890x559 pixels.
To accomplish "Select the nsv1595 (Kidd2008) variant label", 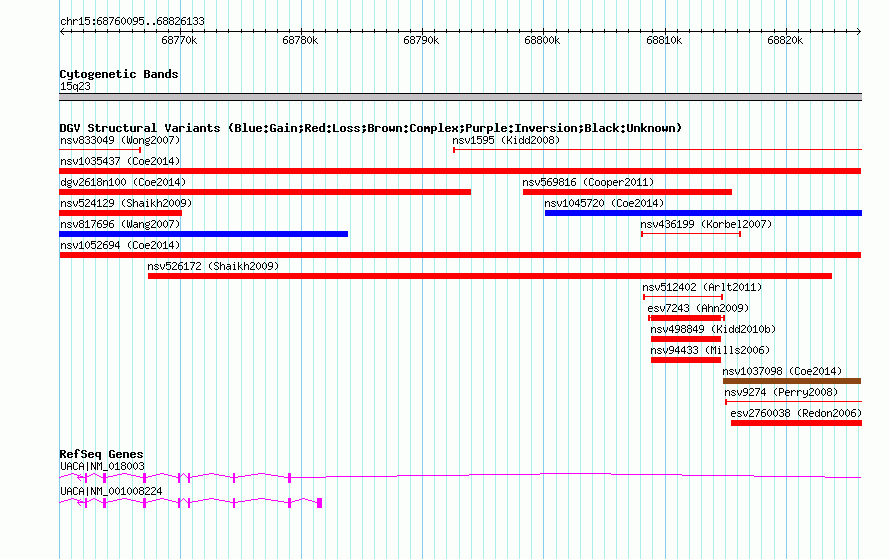I will point(506,140).
